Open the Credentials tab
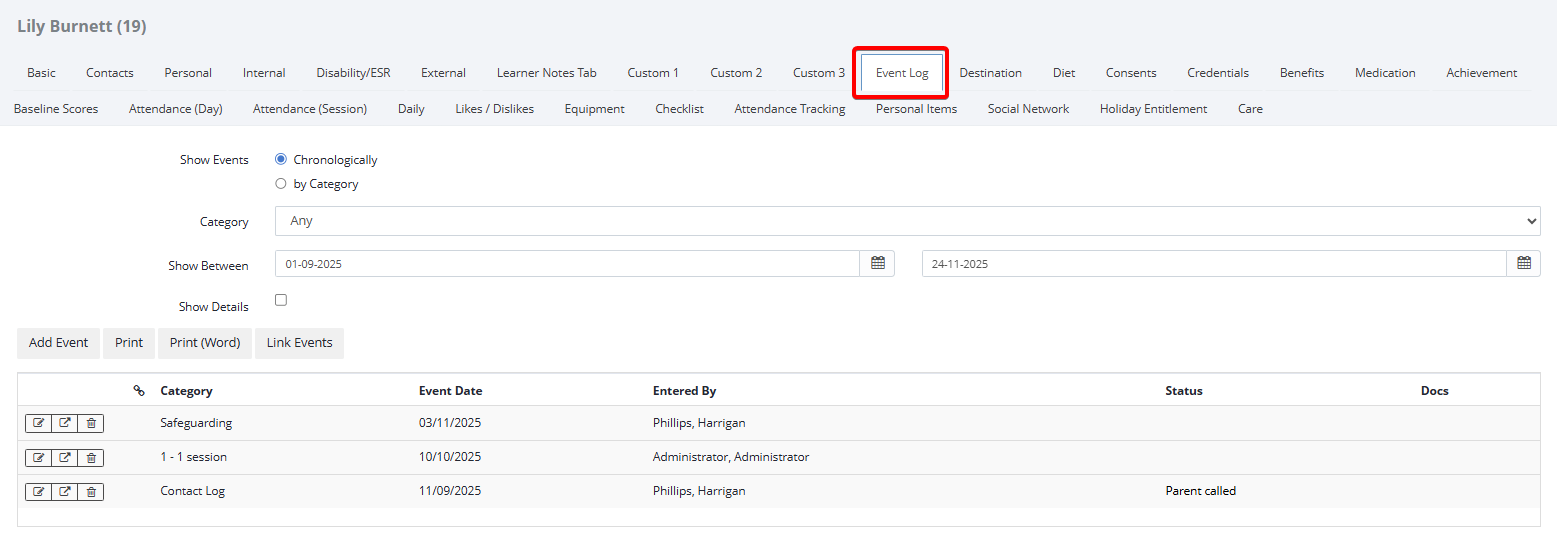1557x551 pixels. [x=1218, y=73]
